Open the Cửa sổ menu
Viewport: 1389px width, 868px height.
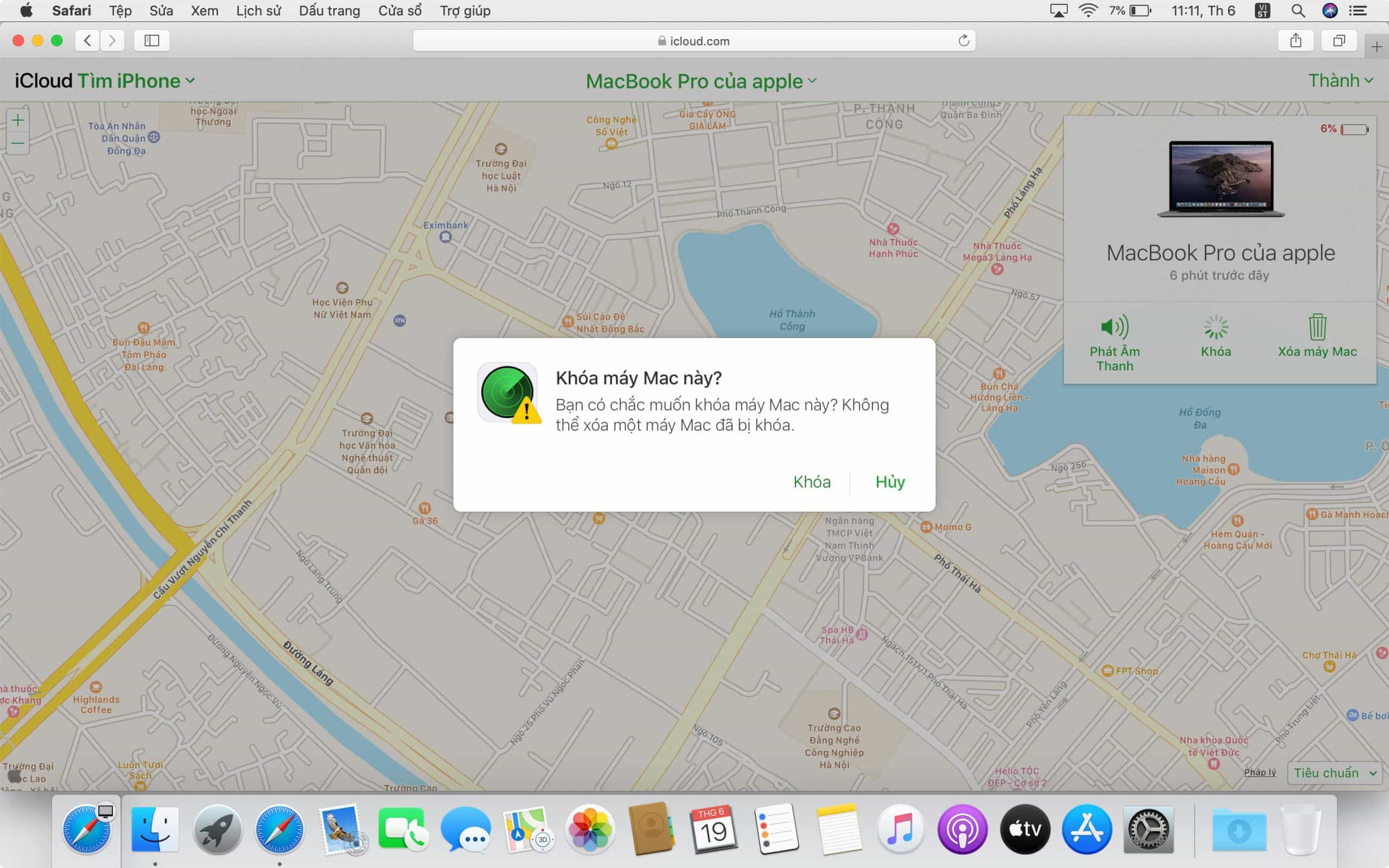pos(399,10)
